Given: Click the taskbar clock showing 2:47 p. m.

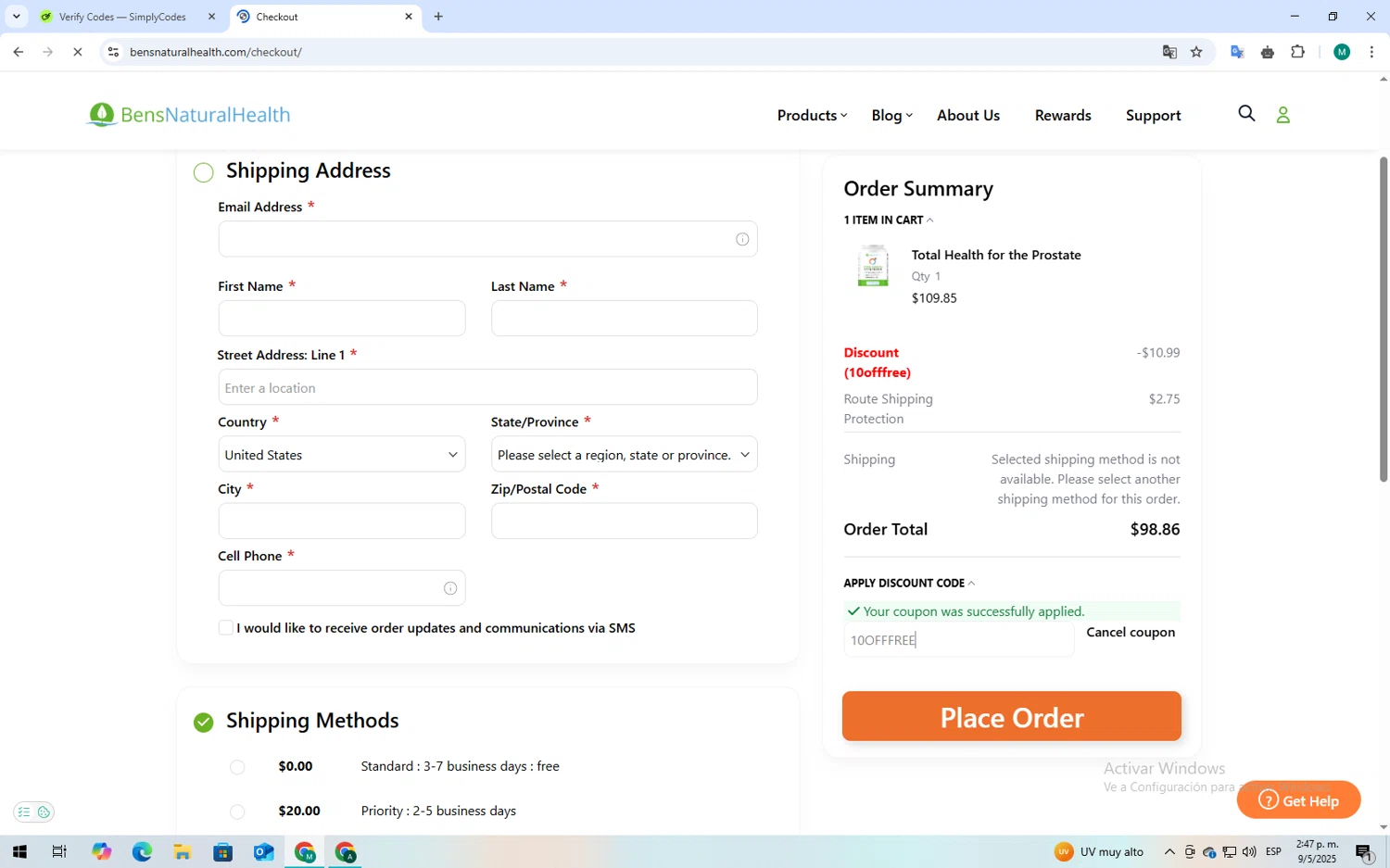Looking at the screenshot, I should tap(1317, 852).
